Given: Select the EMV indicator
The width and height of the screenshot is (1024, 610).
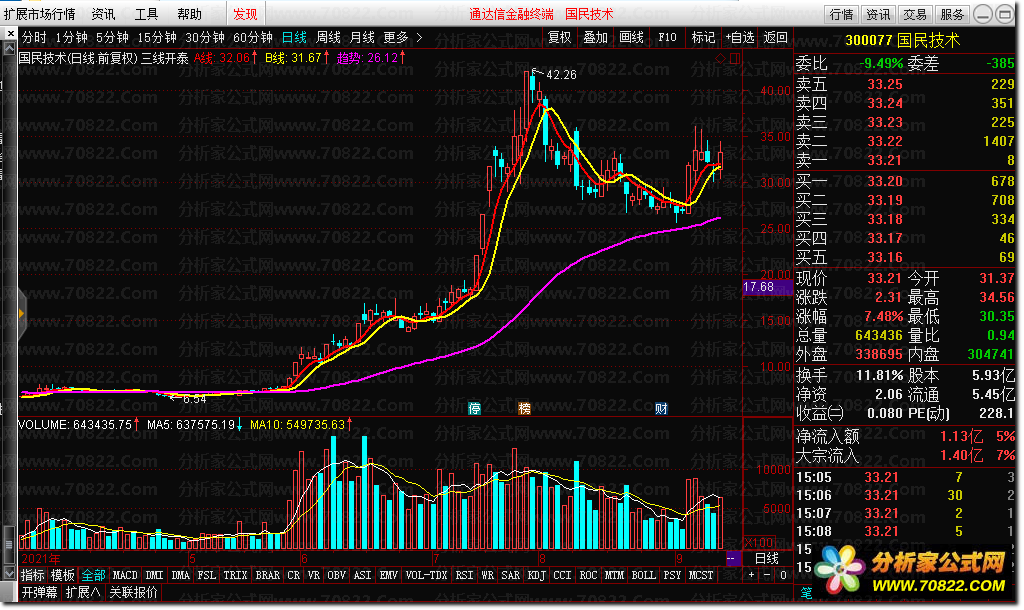Looking at the screenshot, I should (389, 575).
